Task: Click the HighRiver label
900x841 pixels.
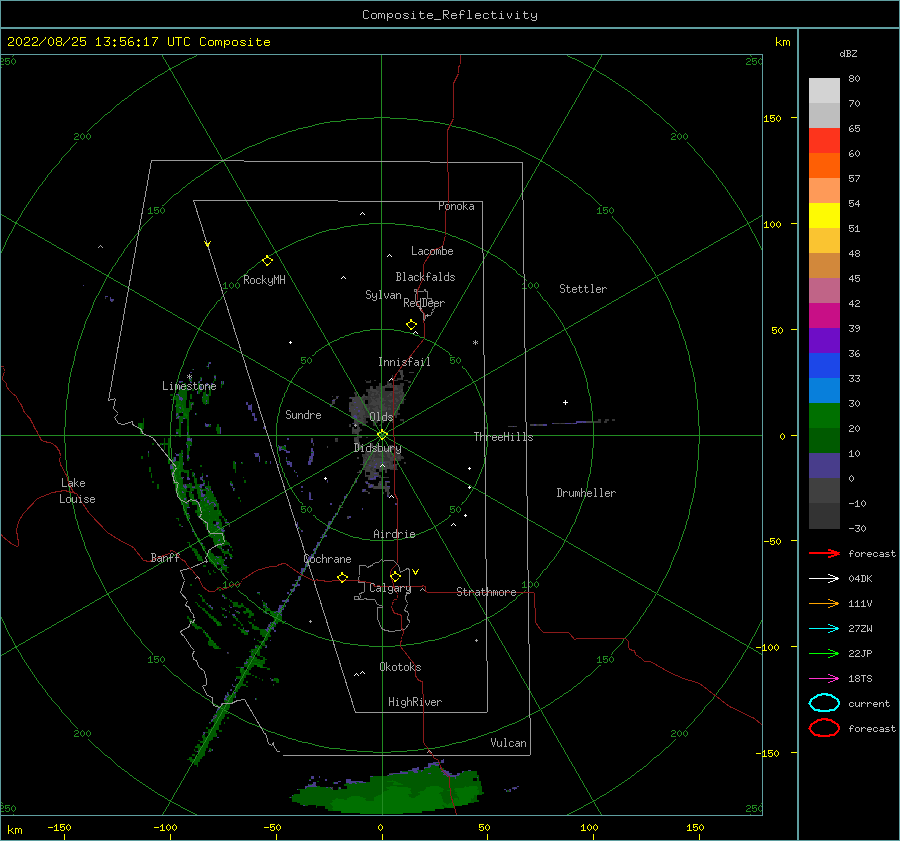Action: click(x=415, y=702)
